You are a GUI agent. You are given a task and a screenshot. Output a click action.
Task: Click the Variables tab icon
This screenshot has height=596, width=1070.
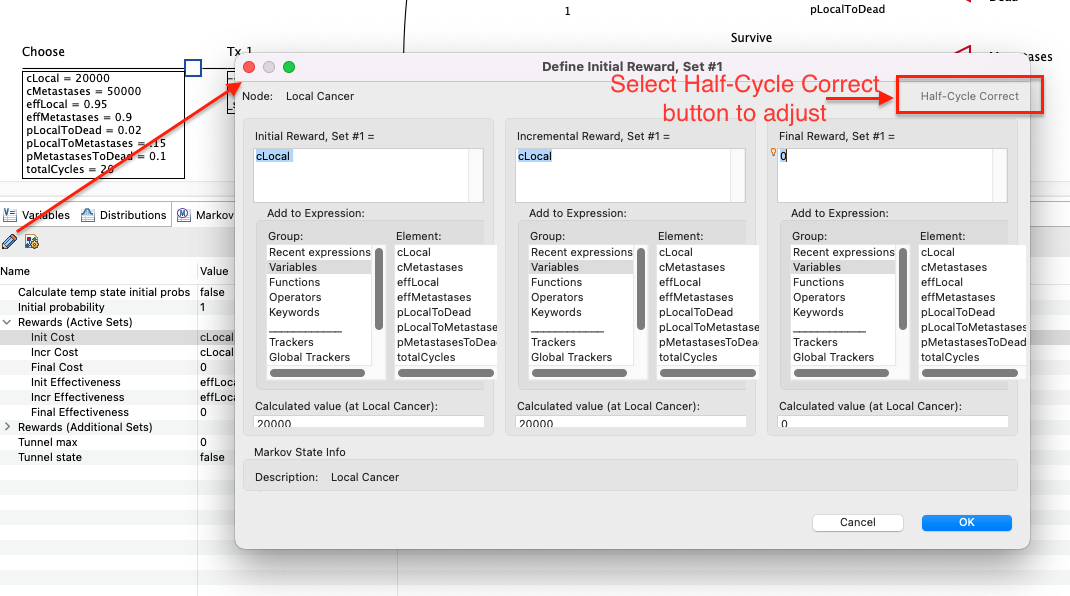(10, 215)
